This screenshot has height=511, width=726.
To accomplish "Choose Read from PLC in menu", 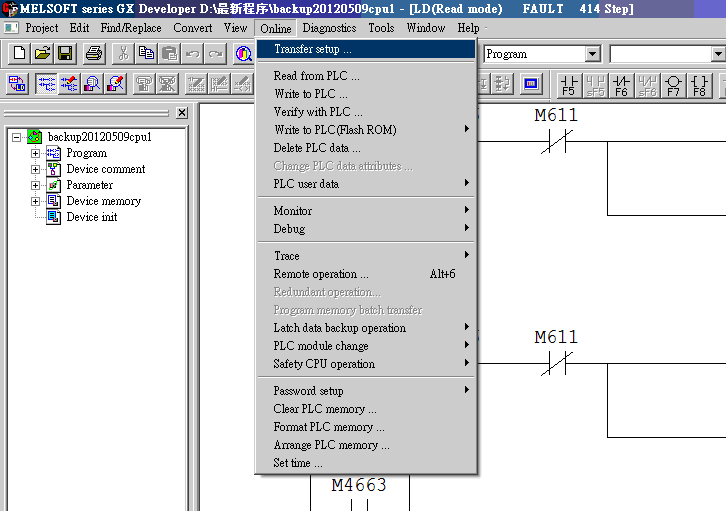I will click(367, 75).
